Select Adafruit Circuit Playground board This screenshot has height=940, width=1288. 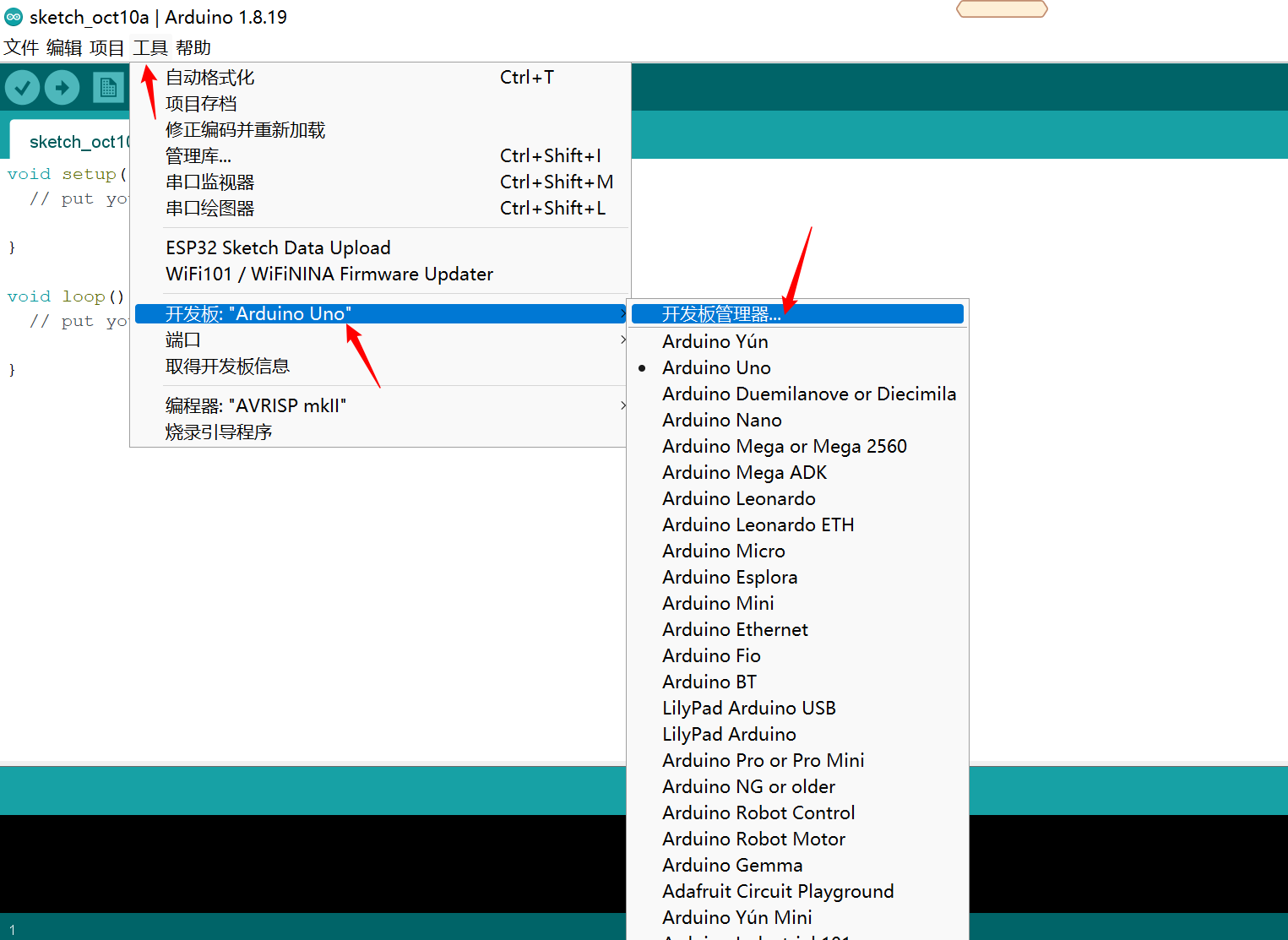tap(797, 891)
